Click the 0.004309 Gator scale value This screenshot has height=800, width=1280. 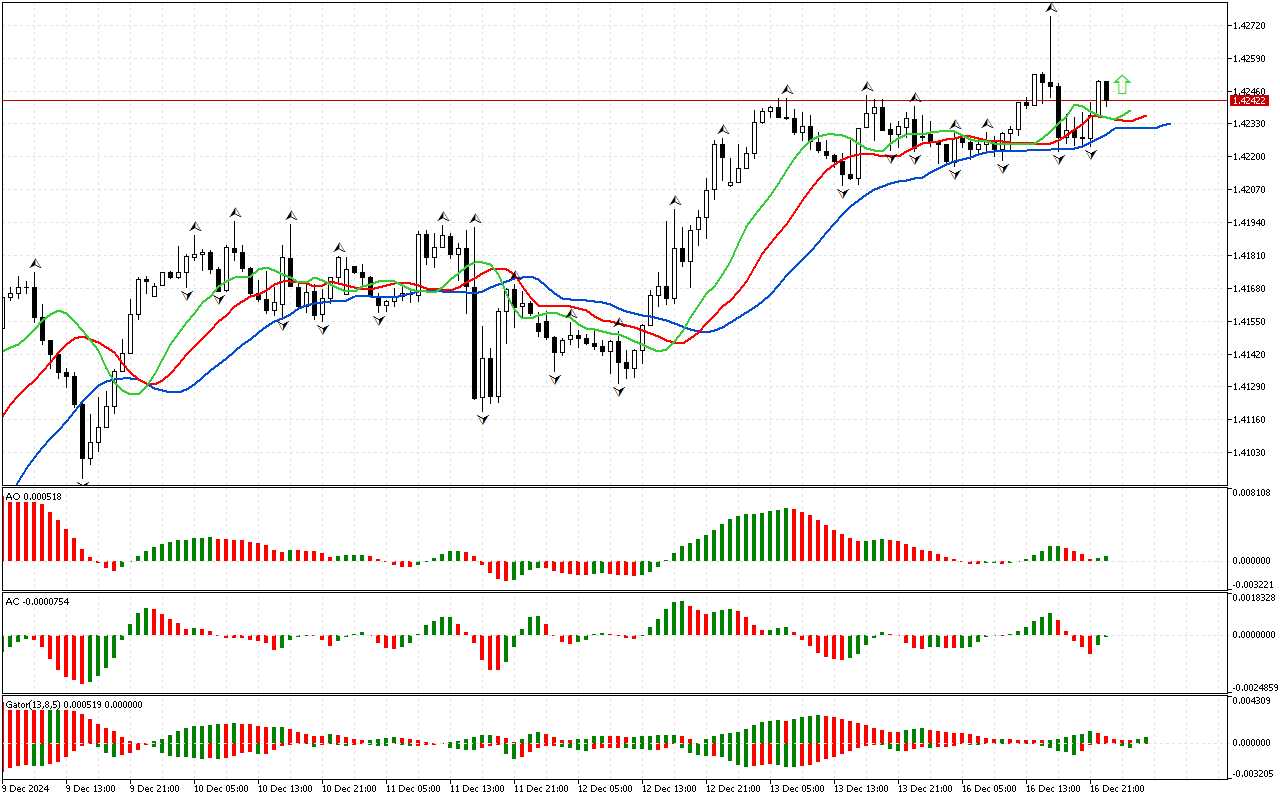coord(1252,701)
